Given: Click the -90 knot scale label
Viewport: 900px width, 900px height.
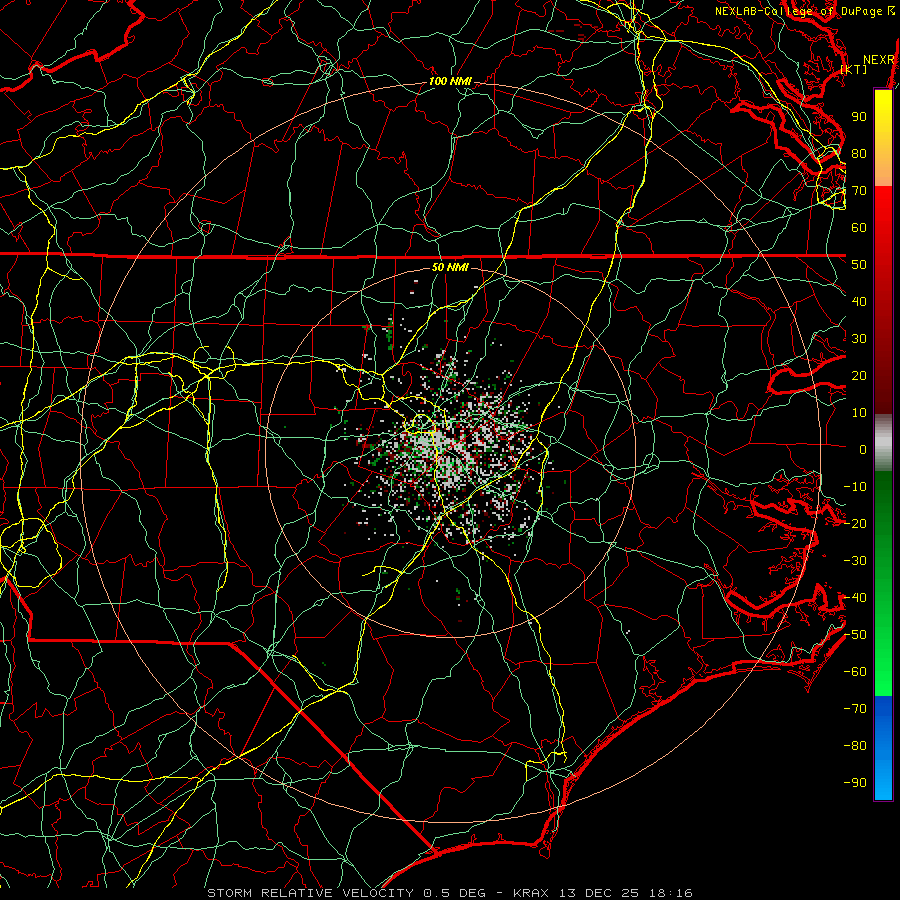Looking at the screenshot, I should click(855, 783).
